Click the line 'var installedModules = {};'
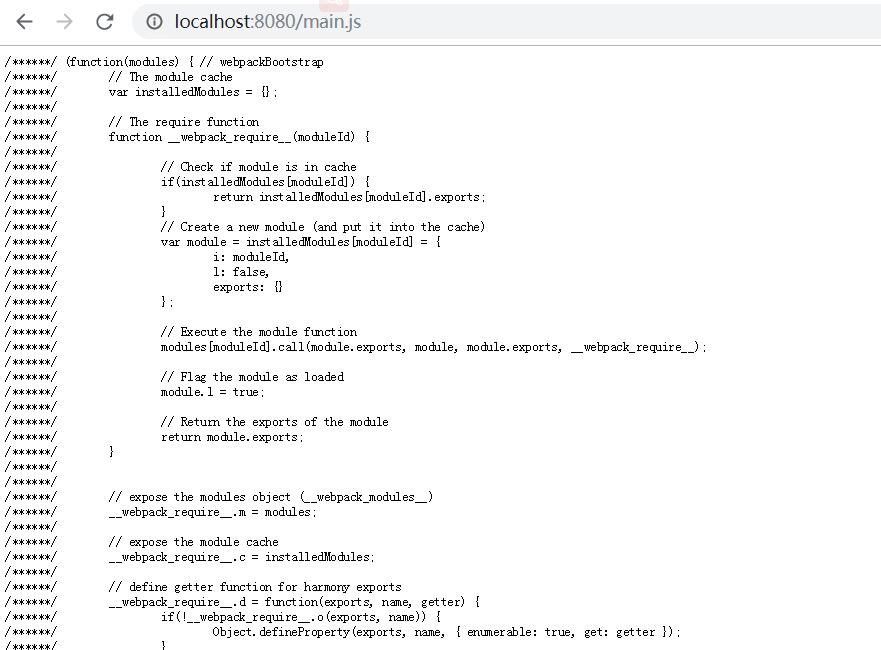881x650 pixels. click(x=193, y=92)
